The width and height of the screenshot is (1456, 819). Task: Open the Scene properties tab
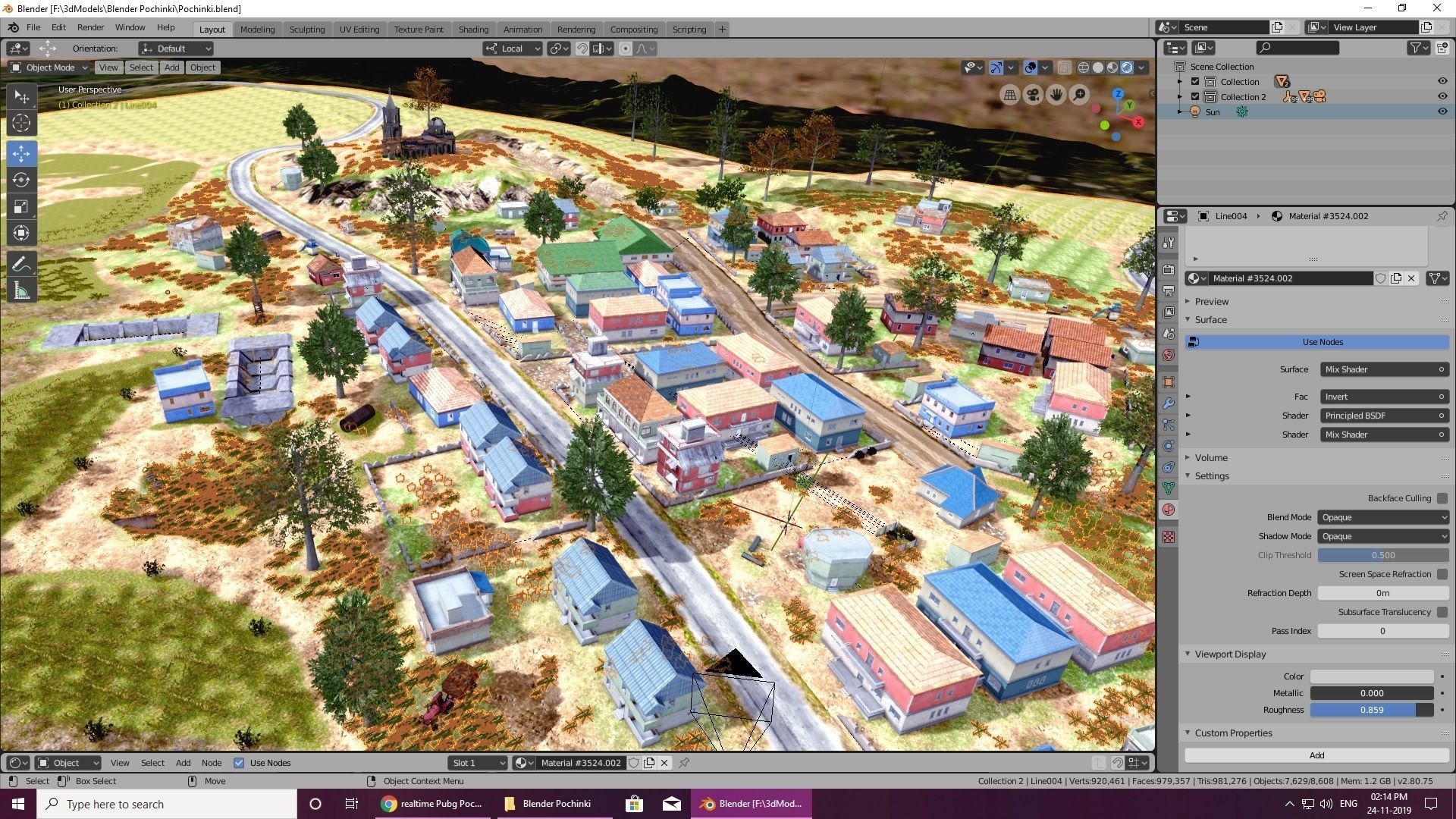tap(1169, 334)
